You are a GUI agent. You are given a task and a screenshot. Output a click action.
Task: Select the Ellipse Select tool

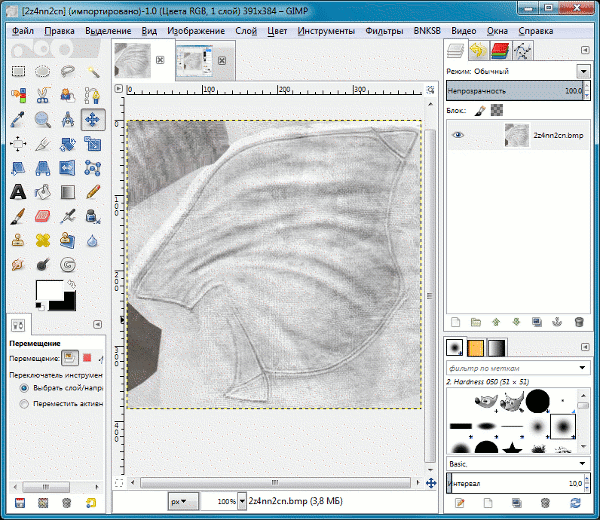tap(42, 72)
